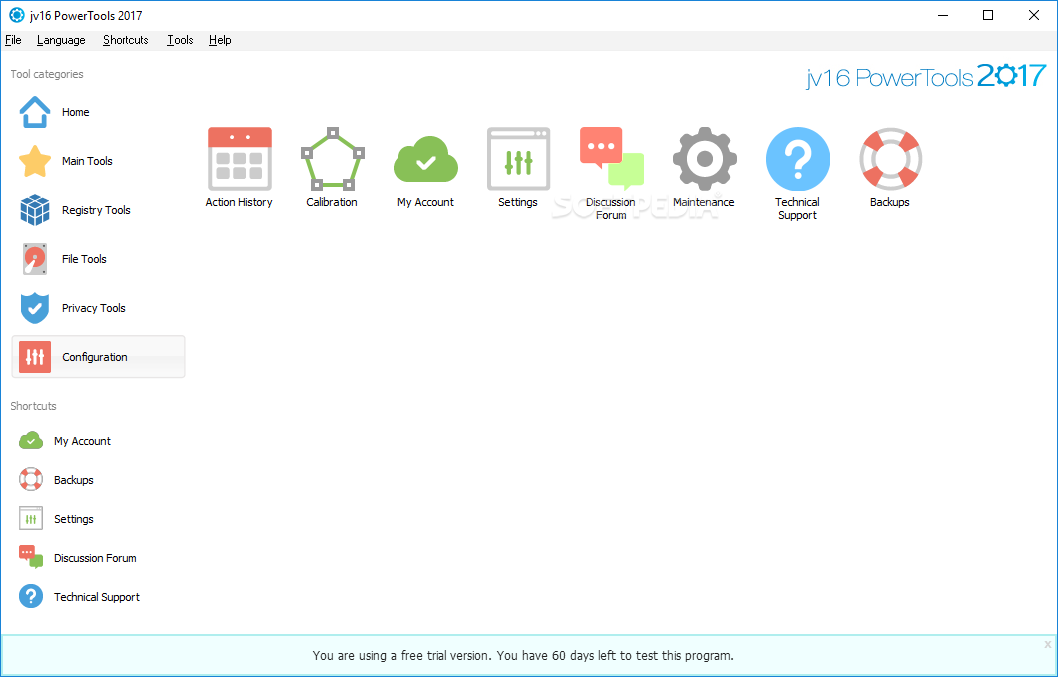Select the Home category label
Image resolution: width=1058 pixels, height=677 pixels.
click(76, 112)
